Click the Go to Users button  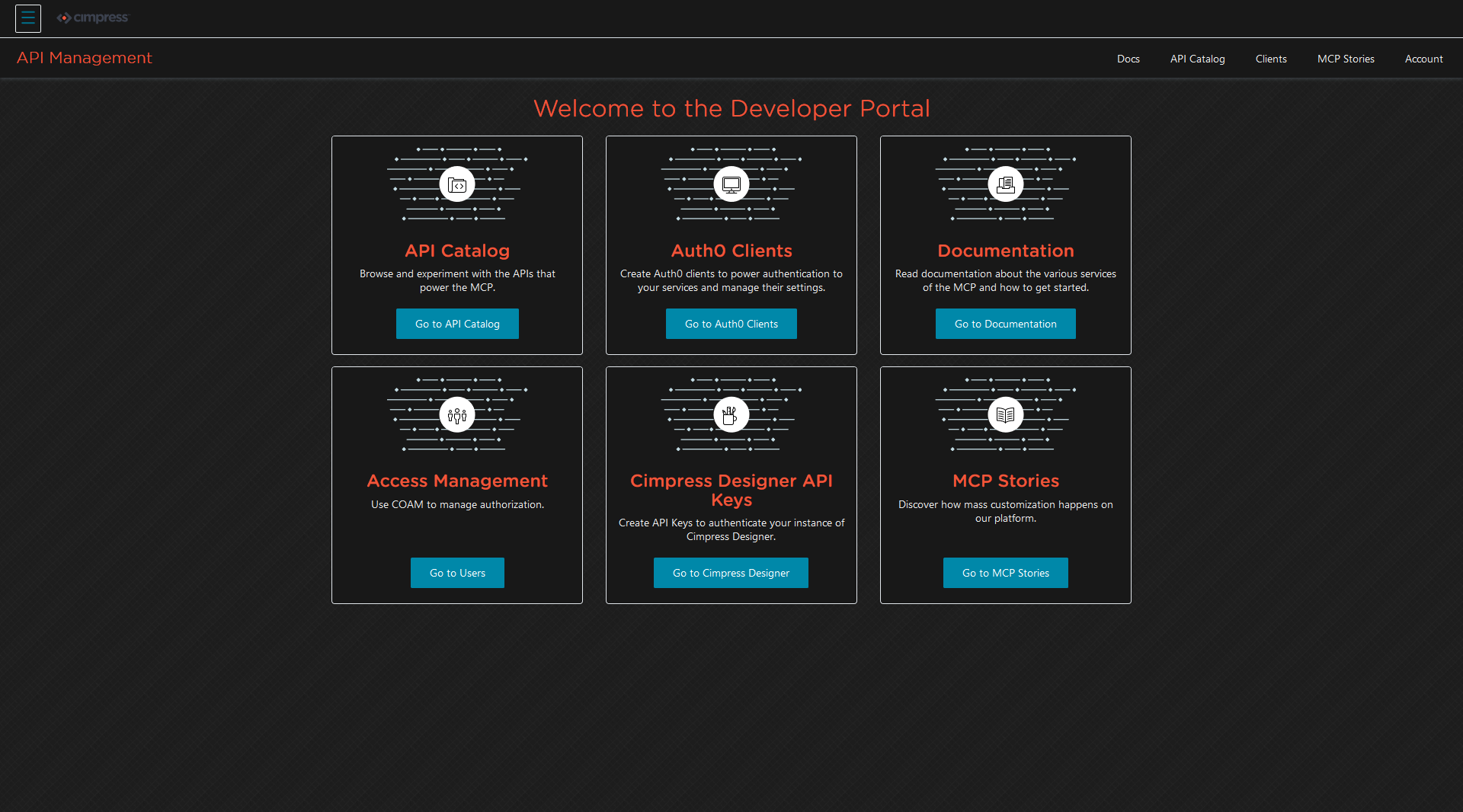pyautogui.click(x=457, y=573)
